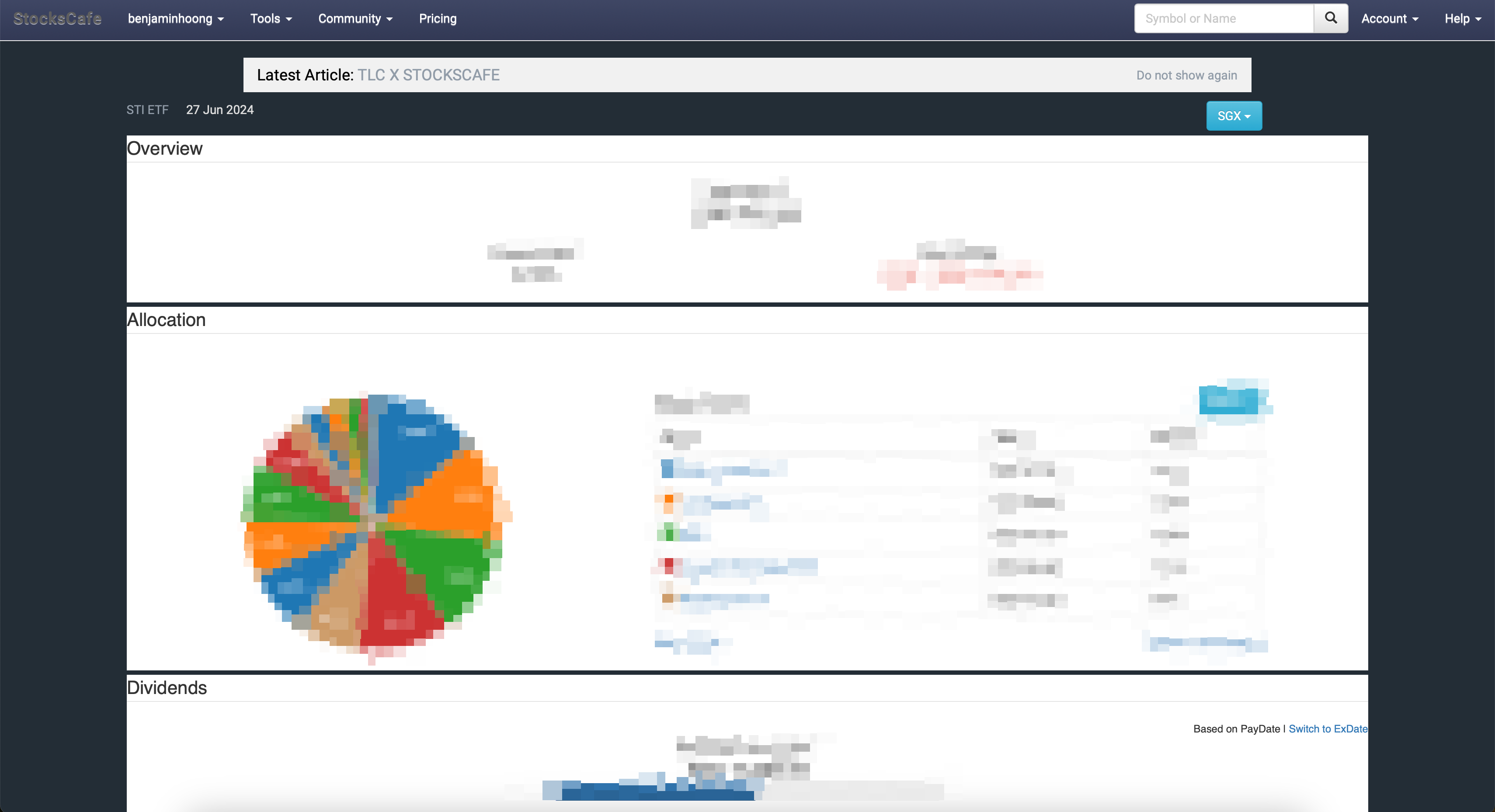Go to the Pricing page
The height and width of the screenshot is (812, 1495).
click(438, 18)
